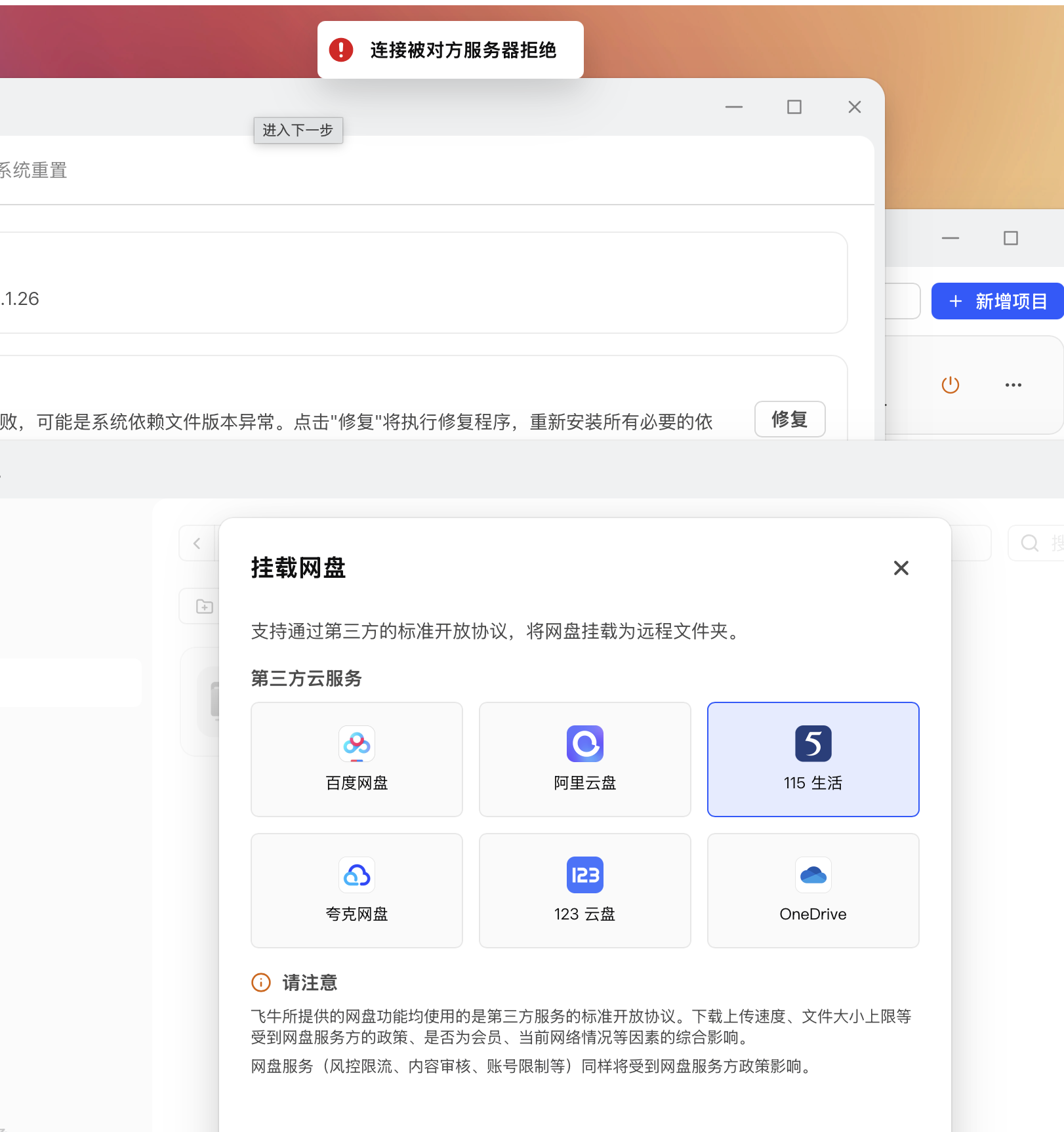Click the new folder icon button
The width and height of the screenshot is (1064, 1132).
205,606
